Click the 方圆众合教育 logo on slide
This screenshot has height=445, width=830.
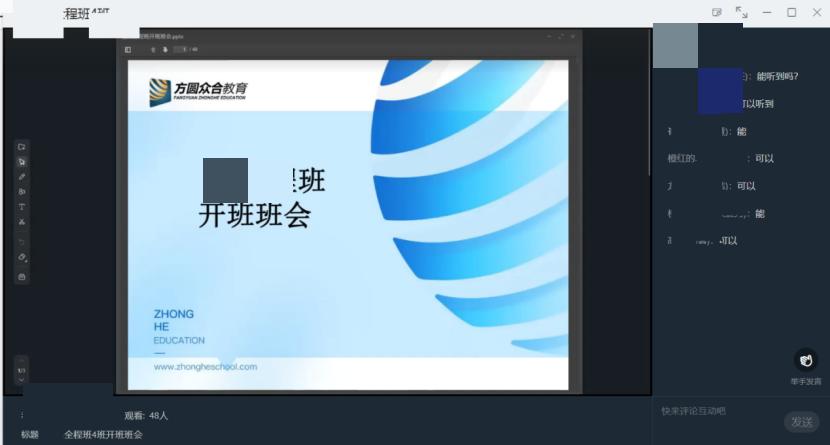[198, 92]
